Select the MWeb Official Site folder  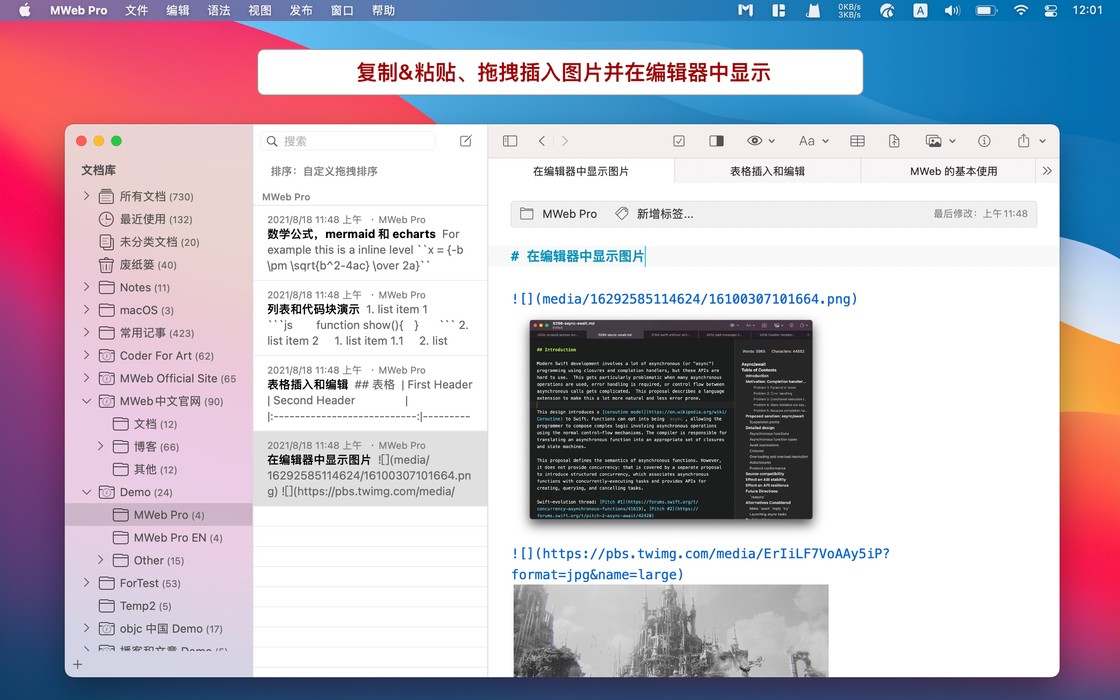click(x=159, y=378)
